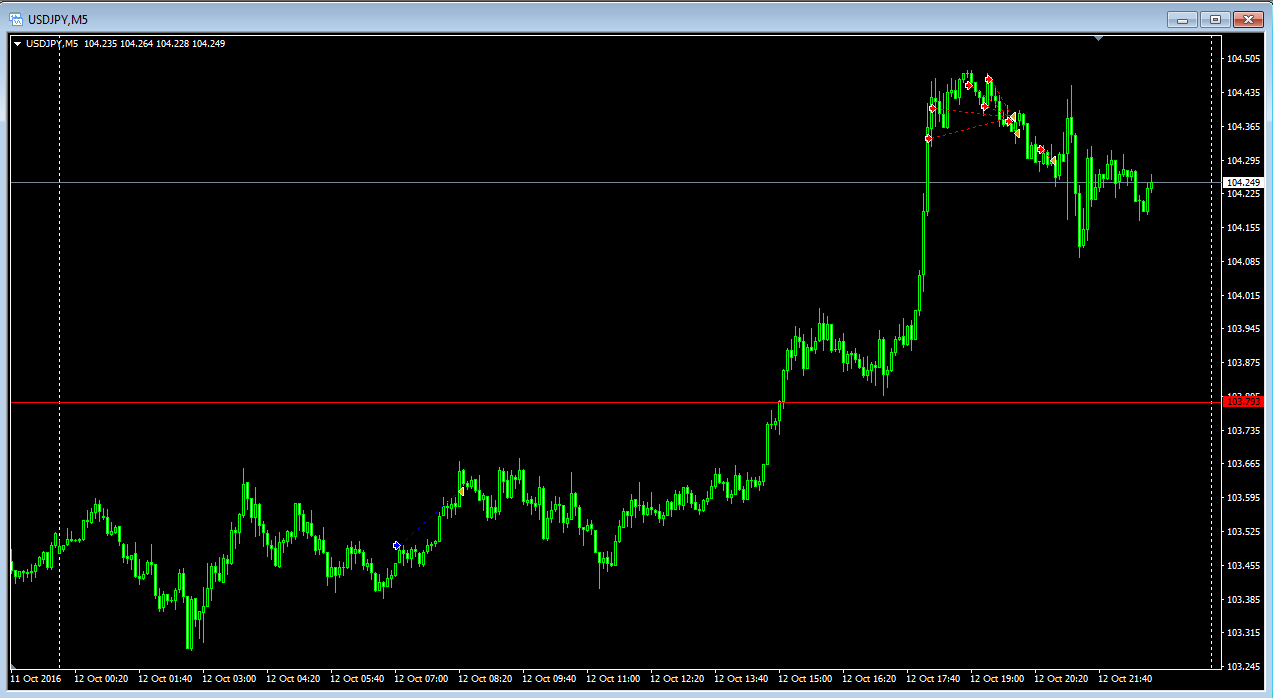
Task: Click the 12 Oct 11:00 time label
Action: (613, 679)
